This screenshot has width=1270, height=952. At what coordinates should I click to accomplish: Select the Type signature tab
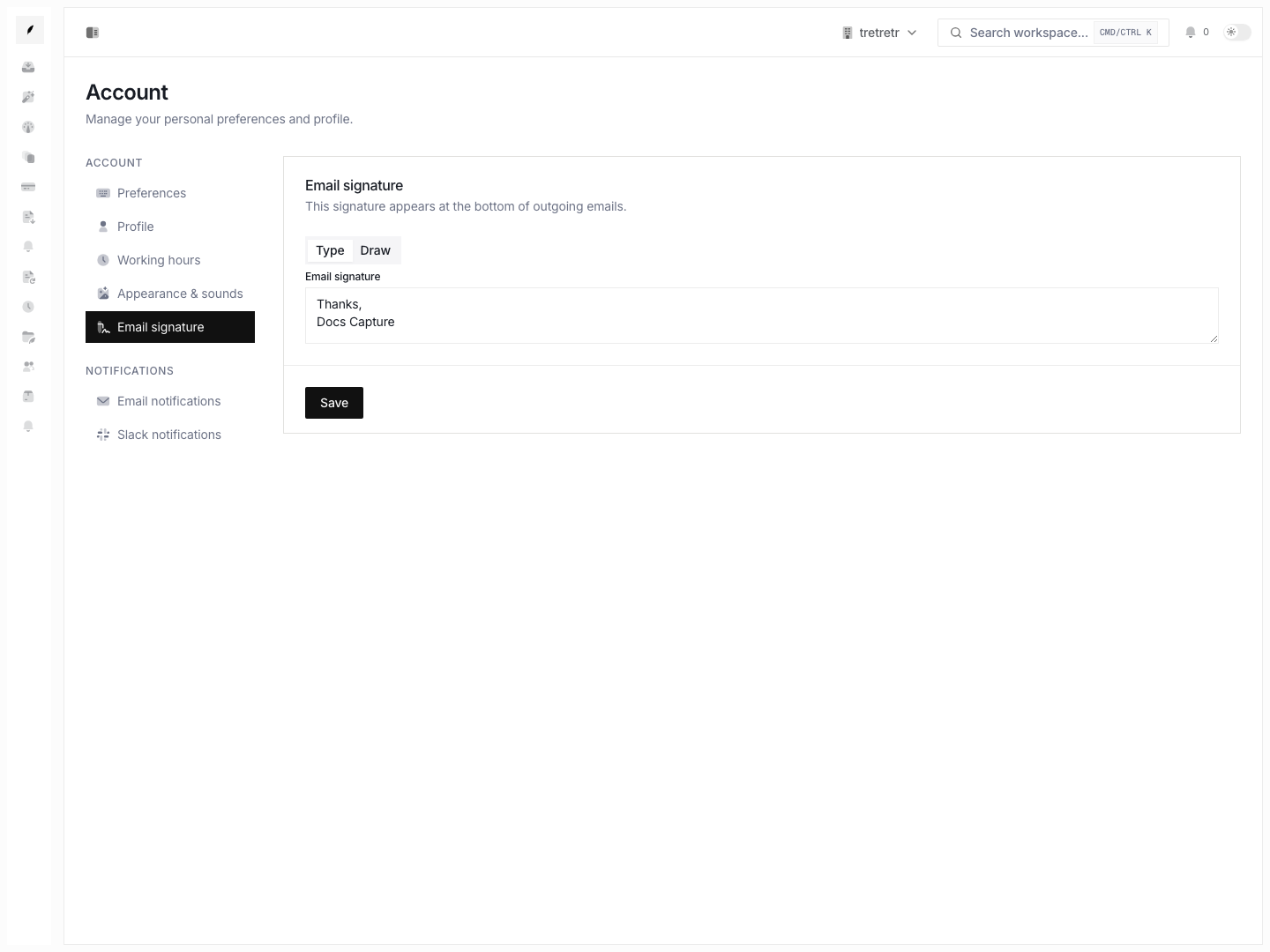tap(331, 250)
